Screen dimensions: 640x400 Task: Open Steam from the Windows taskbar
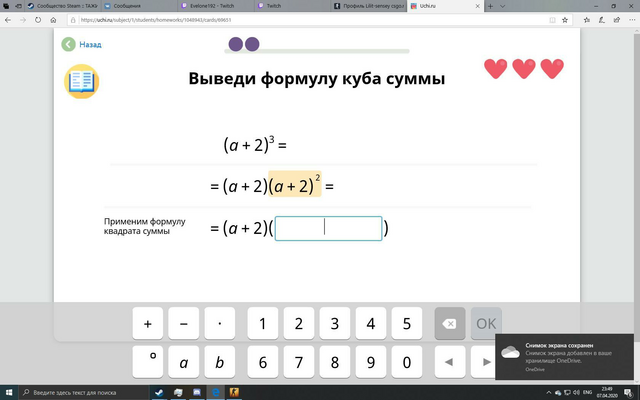point(159,393)
